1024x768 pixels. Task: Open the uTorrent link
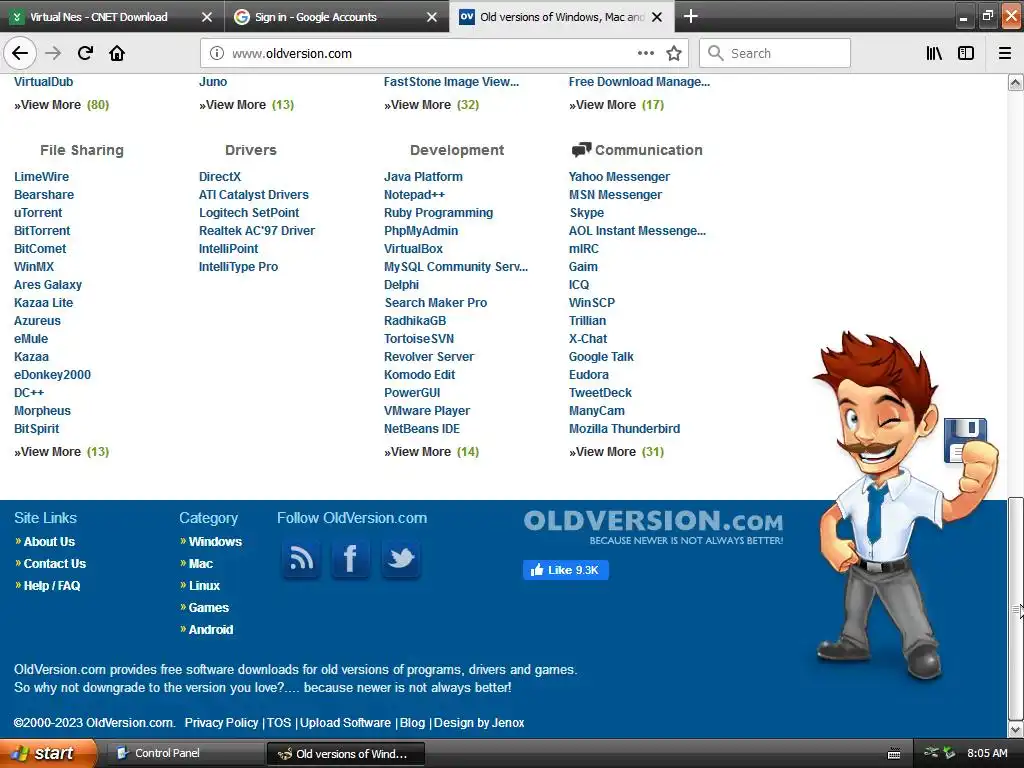tap(38, 212)
